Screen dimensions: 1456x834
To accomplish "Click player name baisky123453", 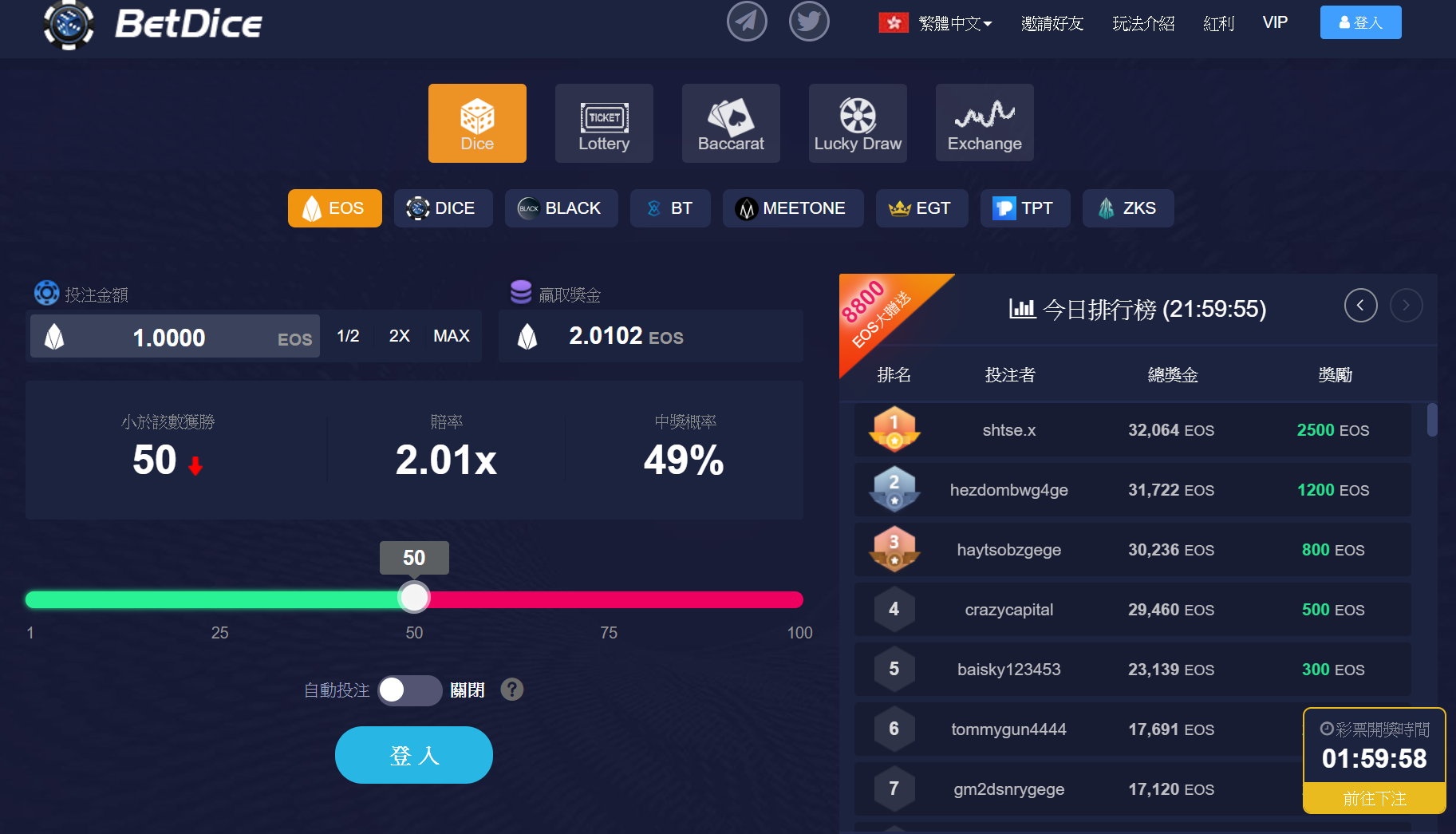I will coord(1009,670).
